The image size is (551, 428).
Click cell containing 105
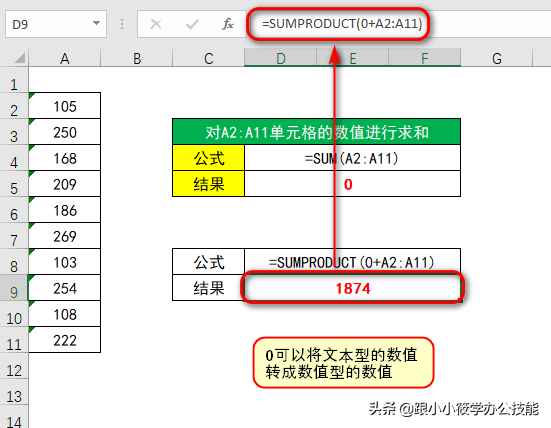[65, 106]
